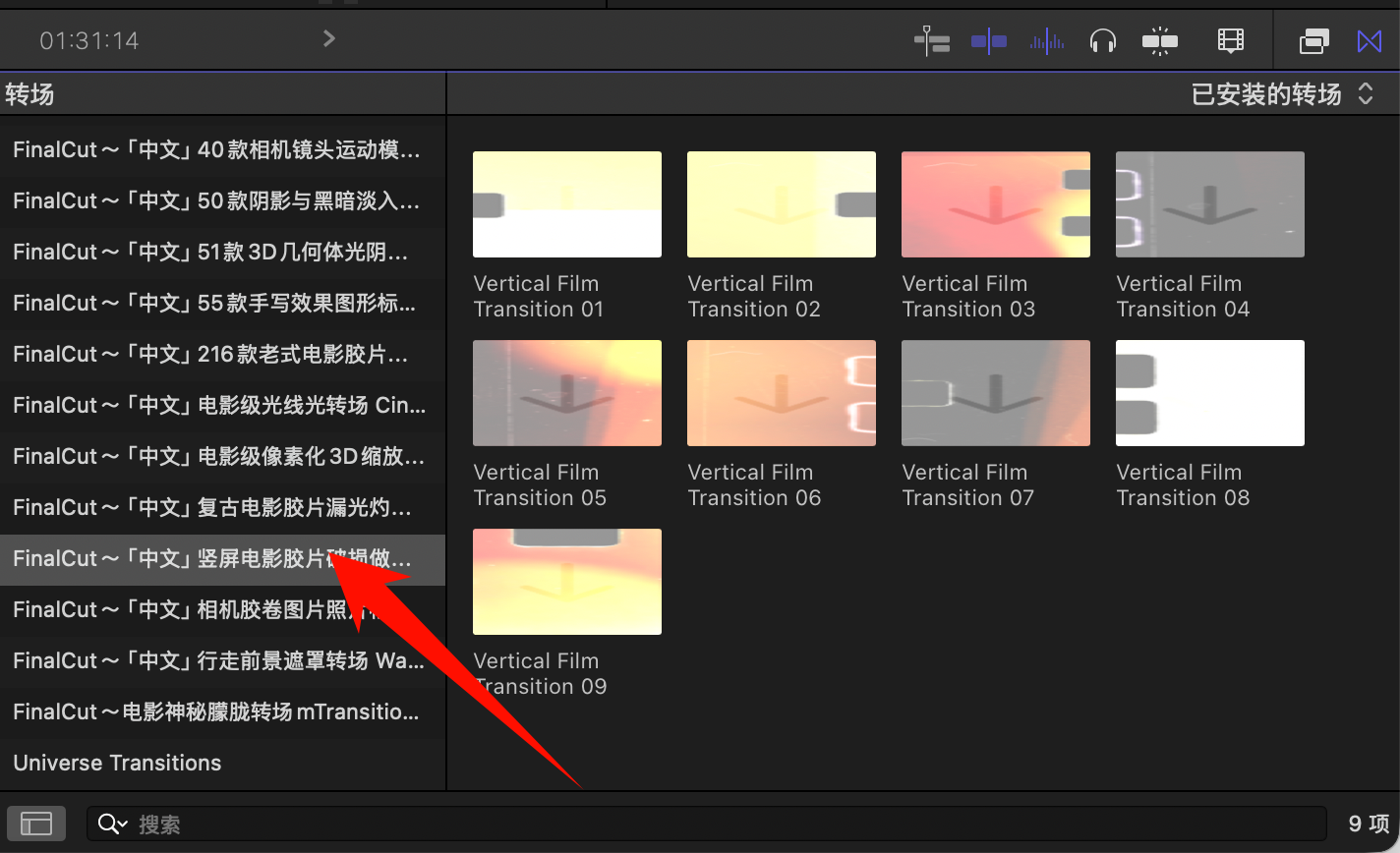Viewport: 1400px width, 853px height.
Task: Click the 搜索 search input field
Action: (x=728, y=824)
